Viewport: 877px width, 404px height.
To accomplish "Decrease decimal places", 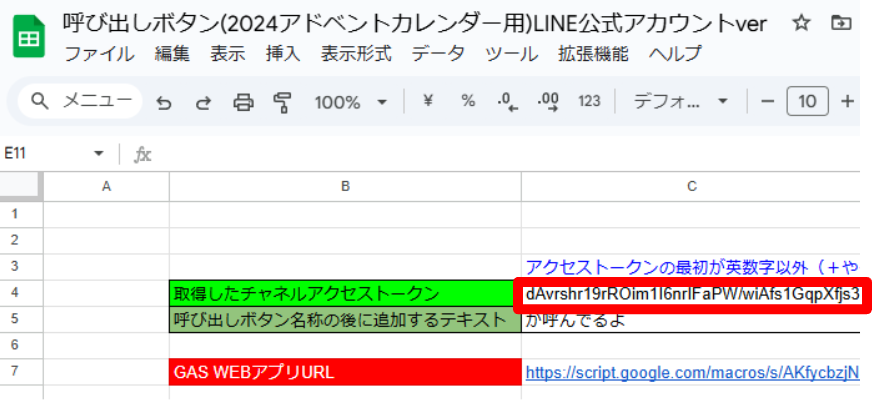I will (507, 102).
